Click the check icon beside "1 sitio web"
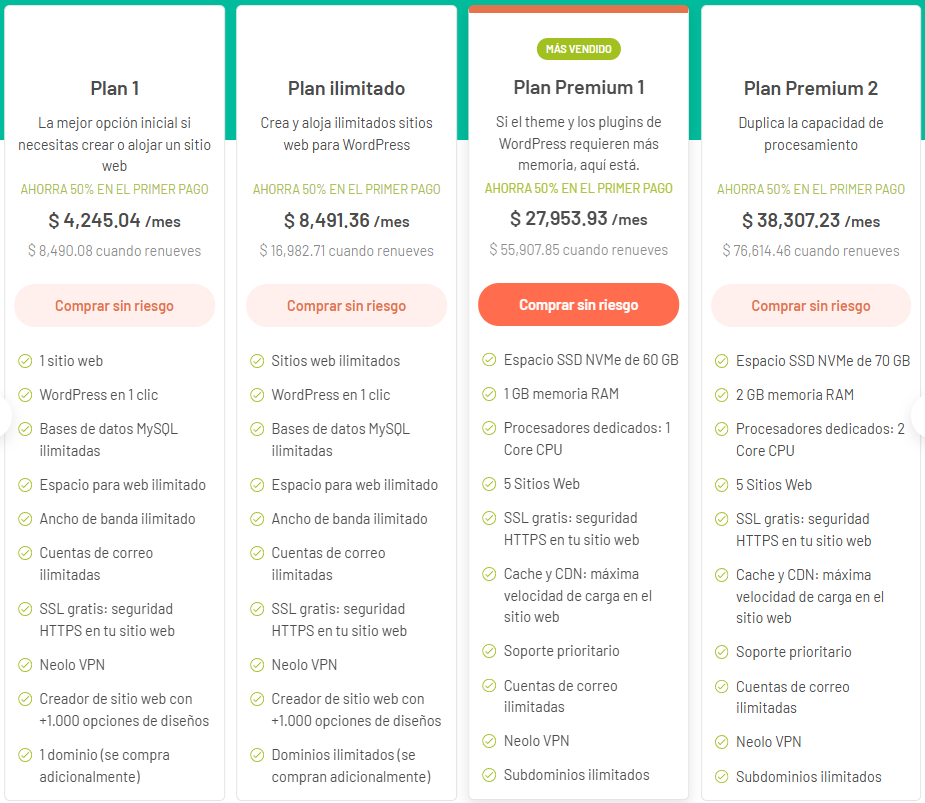Viewport: 925px width, 803px height. tap(25, 361)
